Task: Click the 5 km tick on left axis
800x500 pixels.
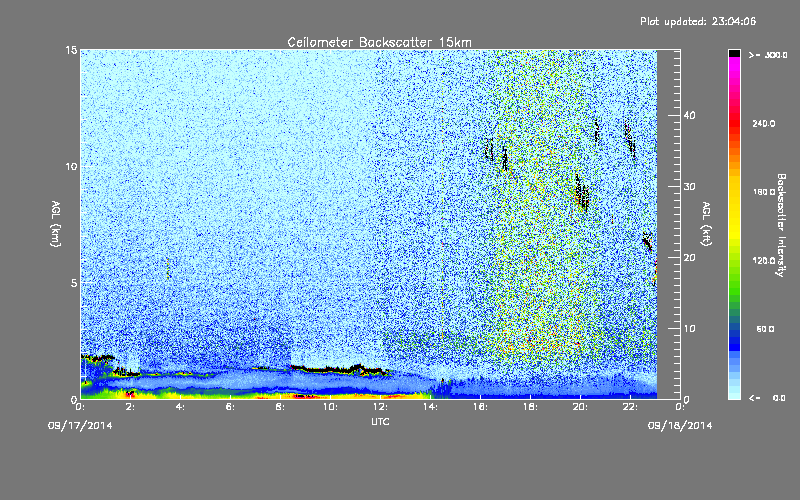Action: pyautogui.click(x=74, y=283)
